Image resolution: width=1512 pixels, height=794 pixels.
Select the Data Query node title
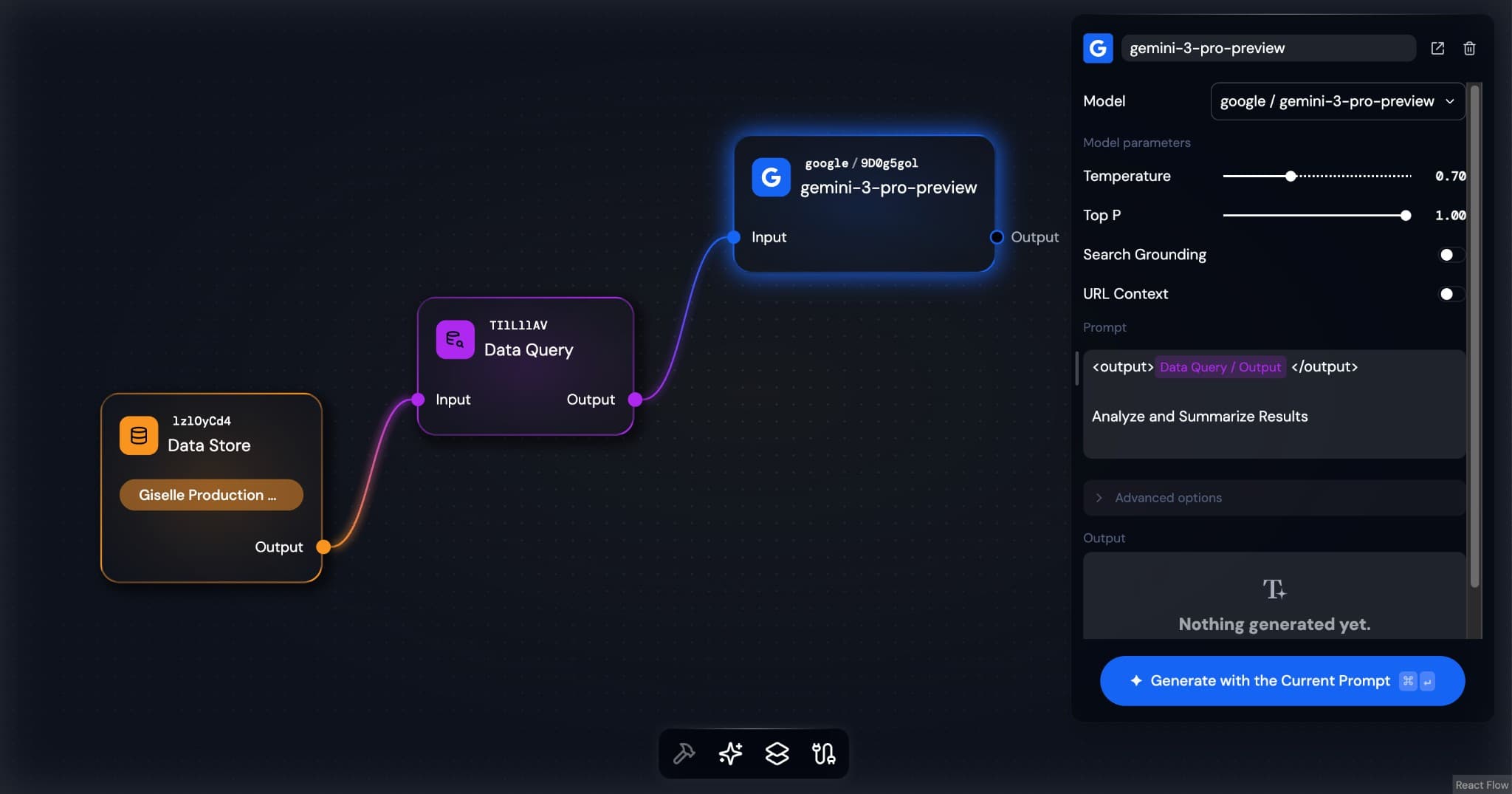tap(529, 350)
